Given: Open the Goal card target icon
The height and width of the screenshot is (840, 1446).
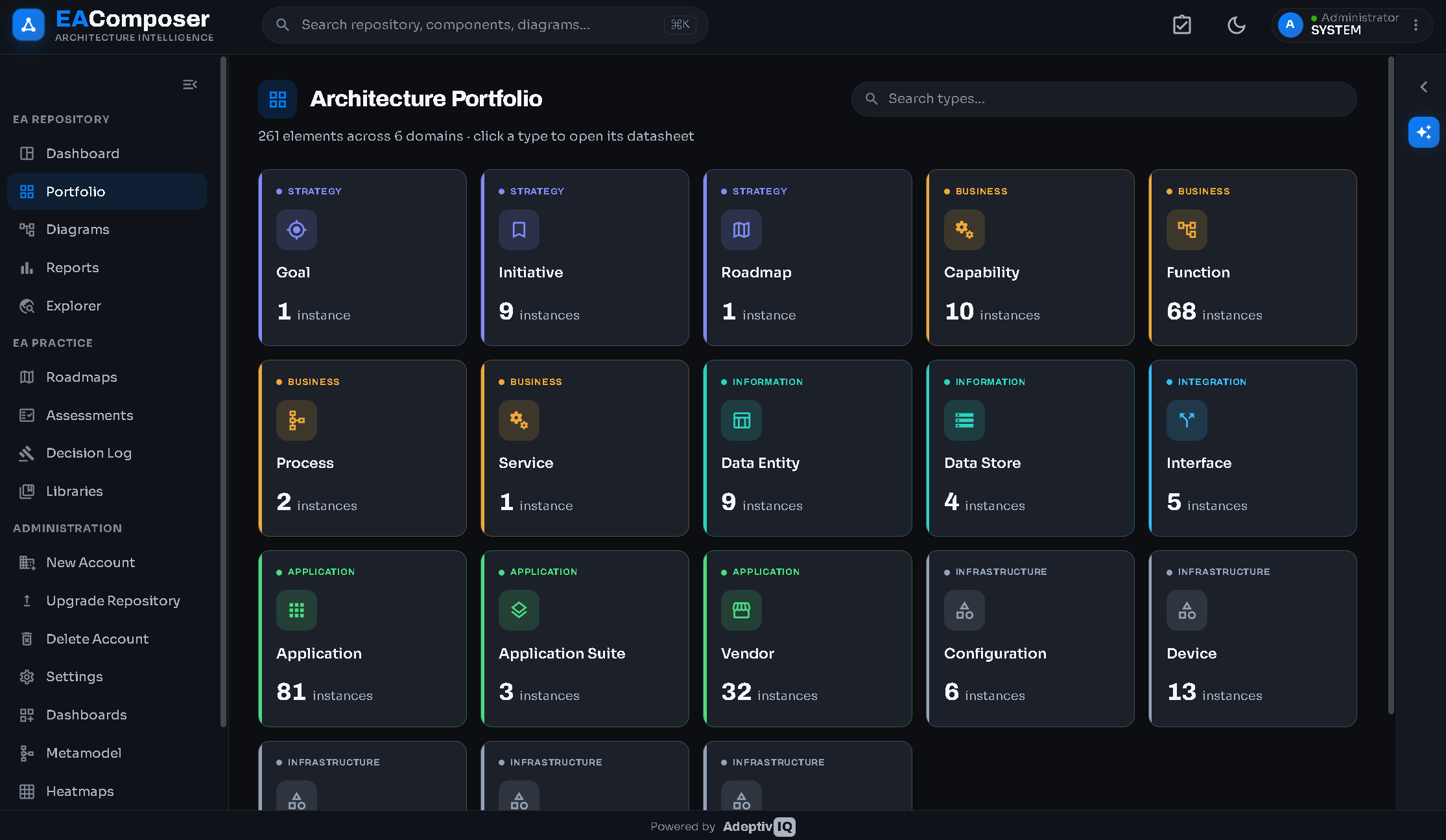Looking at the screenshot, I should pos(296,229).
